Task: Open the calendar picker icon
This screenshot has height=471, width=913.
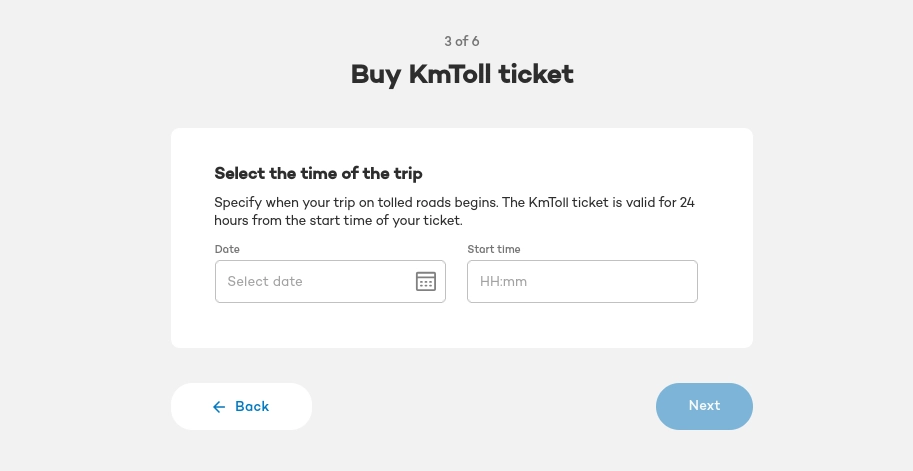Action: pyautogui.click(x=426, y=281)
